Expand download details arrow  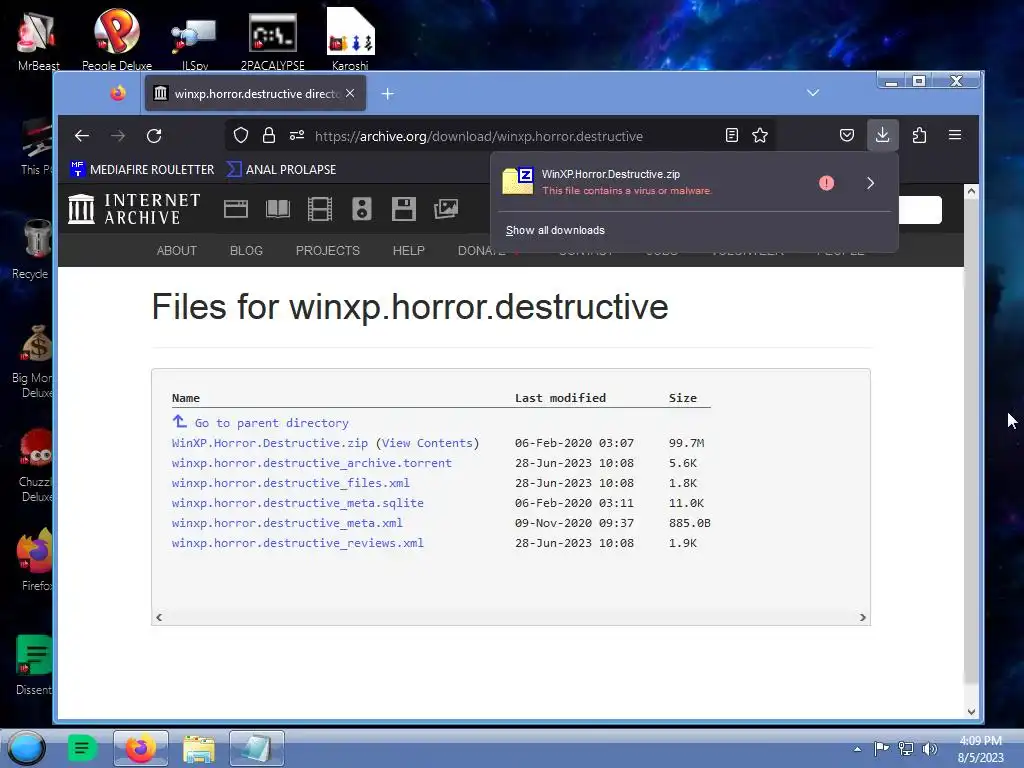871,183
